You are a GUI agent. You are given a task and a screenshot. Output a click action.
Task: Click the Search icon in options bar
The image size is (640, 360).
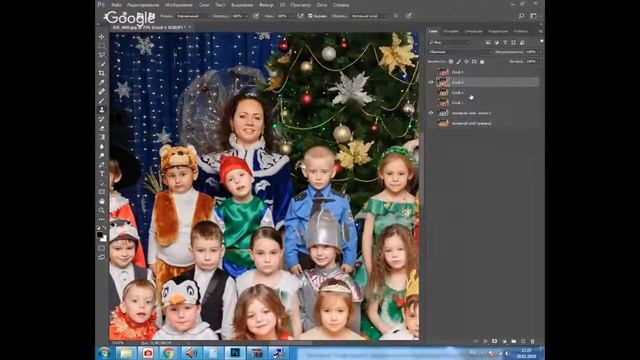(x=521, y=16)
